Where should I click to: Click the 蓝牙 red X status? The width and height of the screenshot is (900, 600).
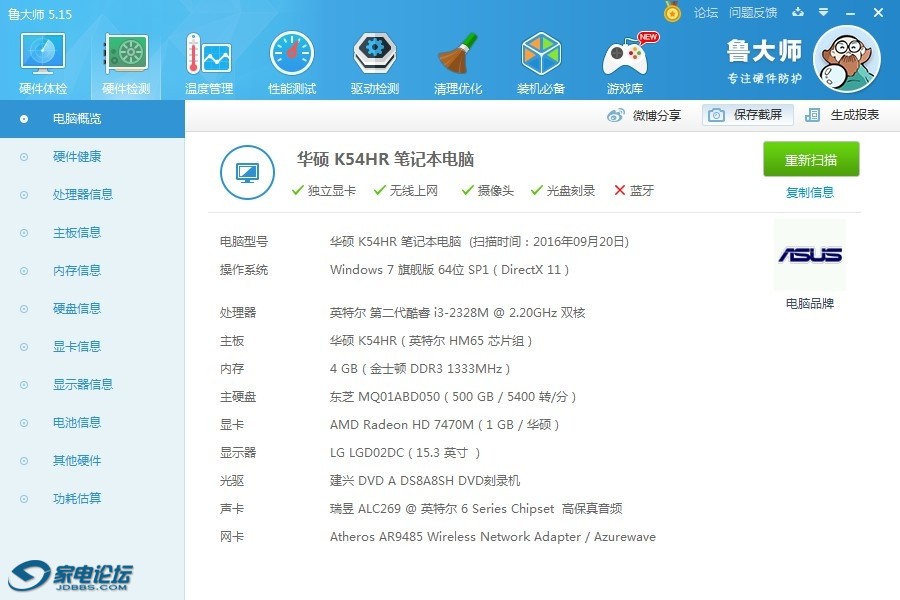634,191
